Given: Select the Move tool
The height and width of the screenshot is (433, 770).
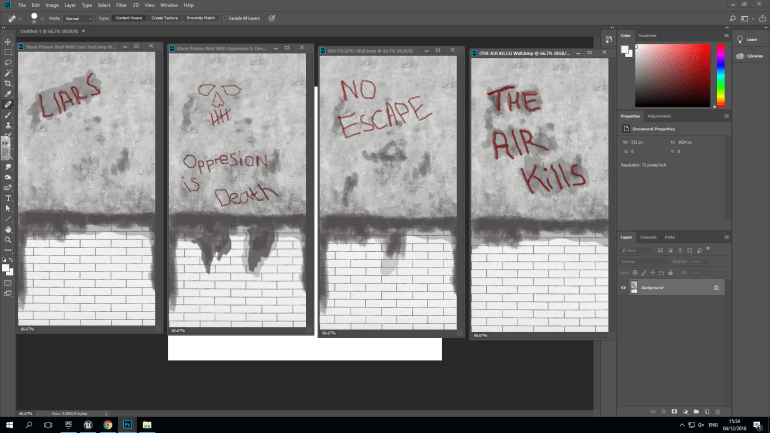Looking at the screenshot, I should [x=8, y=42].
